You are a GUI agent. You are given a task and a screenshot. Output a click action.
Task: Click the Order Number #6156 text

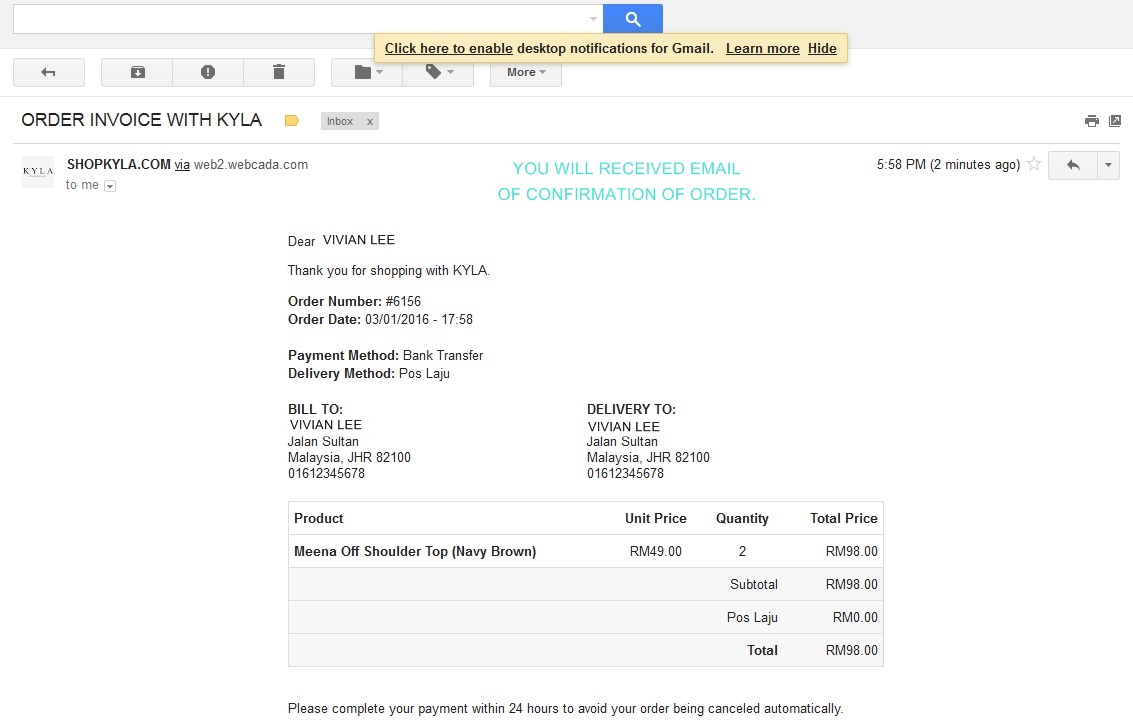point(354,301)
